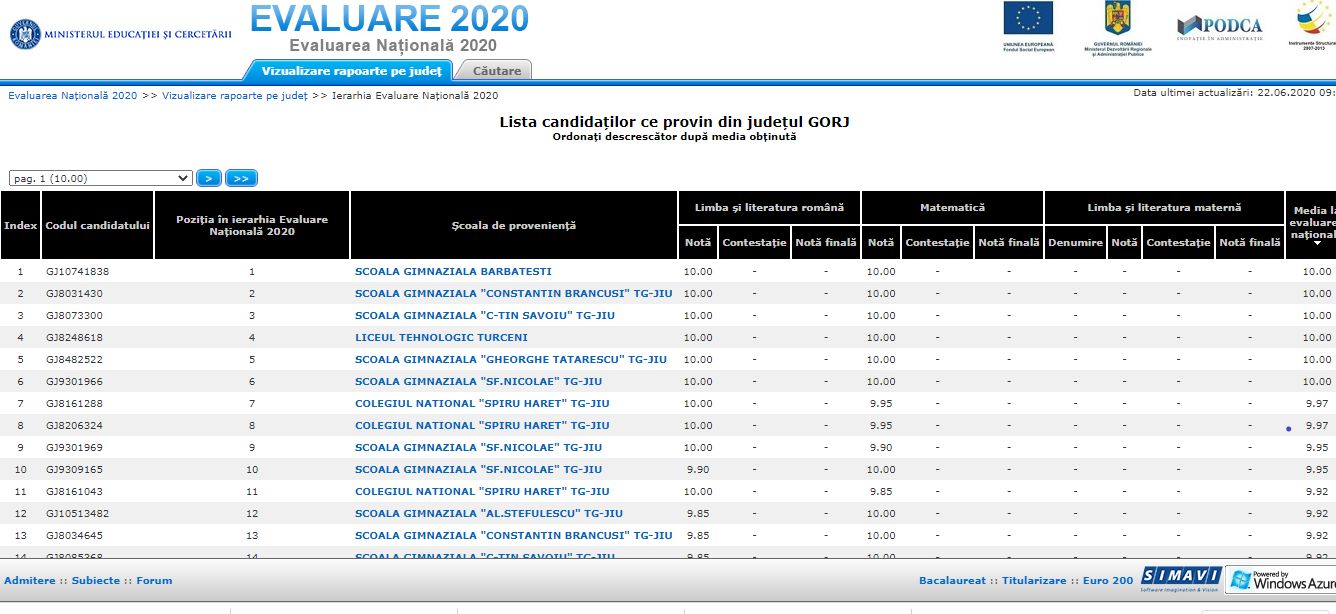Screen dimensions: 1336x614
Task: Click the Admitere footer link
Action: 30,580
